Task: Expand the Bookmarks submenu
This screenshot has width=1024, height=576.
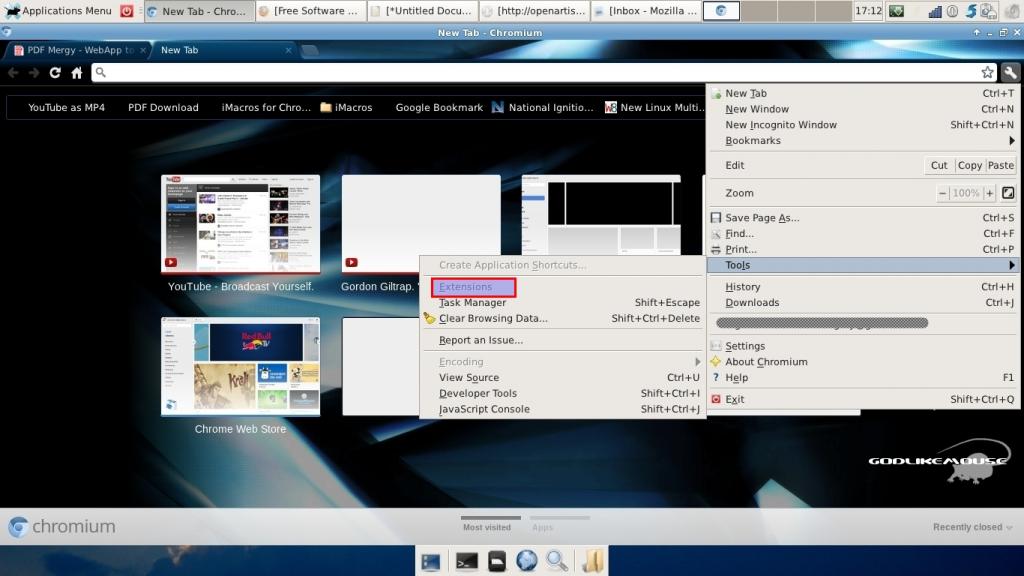Action: 862,140
